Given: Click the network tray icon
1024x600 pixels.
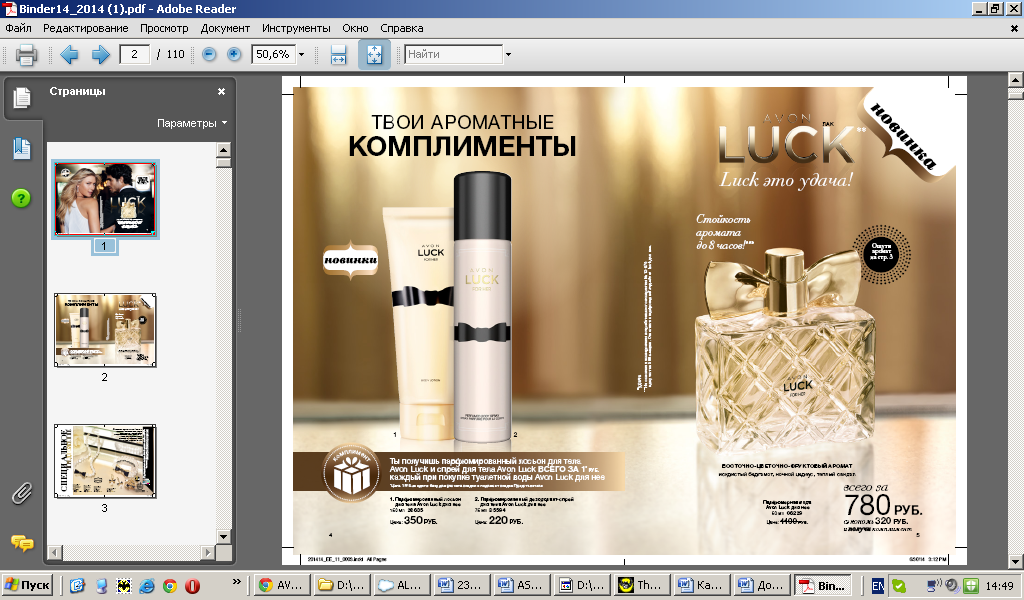Looking at the screenshot, I should pyautogui.click(x=934, y=585).
